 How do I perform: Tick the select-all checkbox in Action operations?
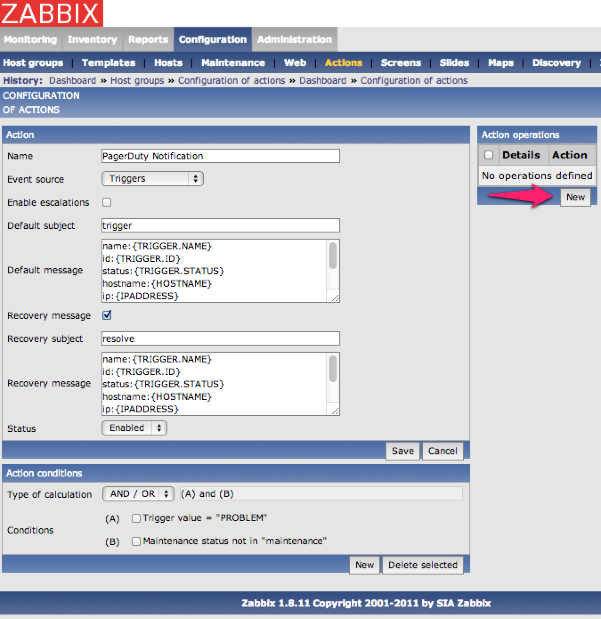[x=488, y=155]
